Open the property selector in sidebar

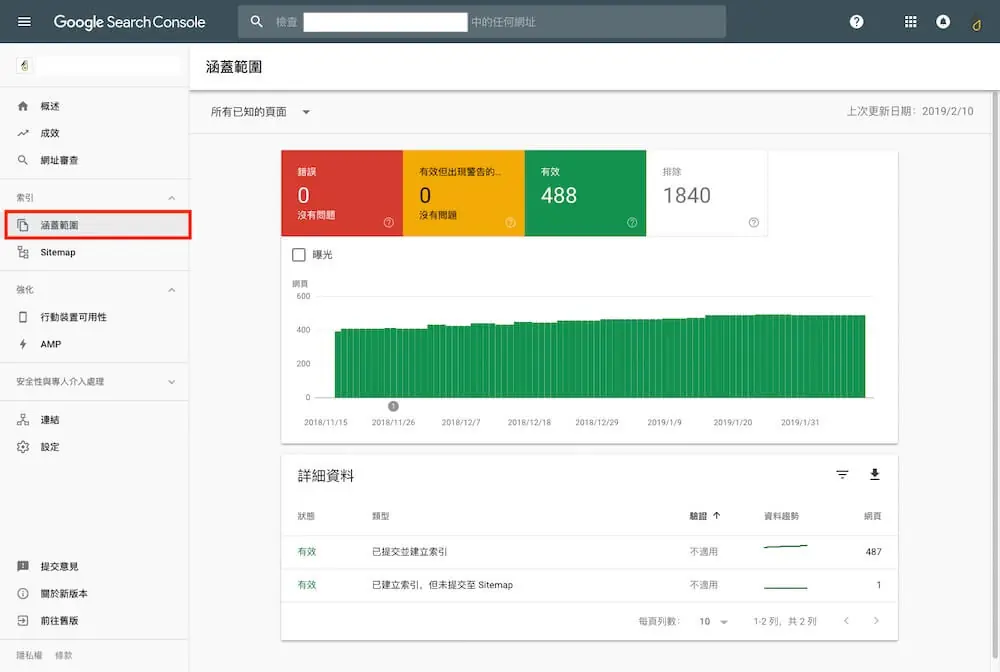(x=98, y=66)
